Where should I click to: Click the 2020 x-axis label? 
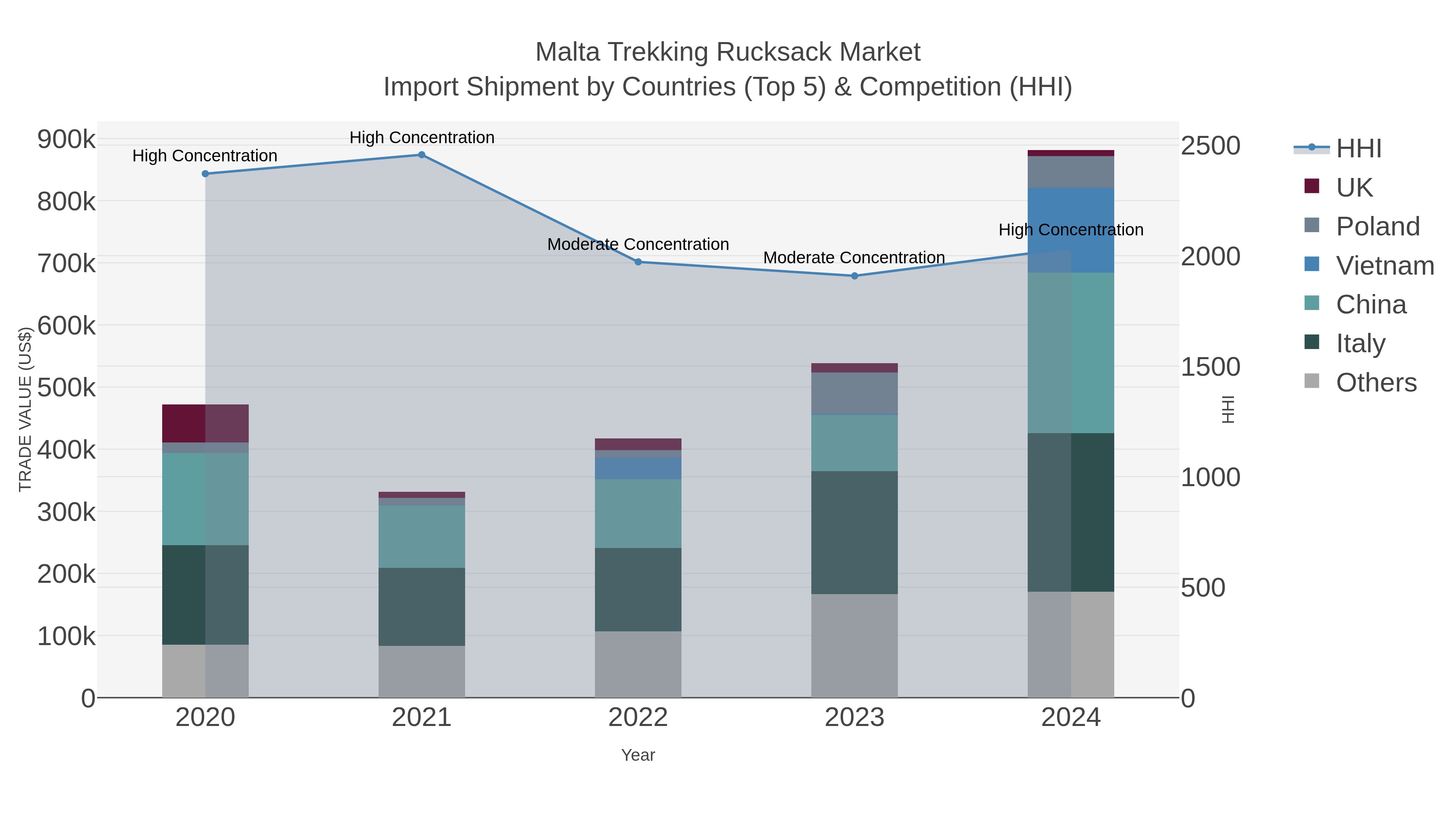pos(205,718)
